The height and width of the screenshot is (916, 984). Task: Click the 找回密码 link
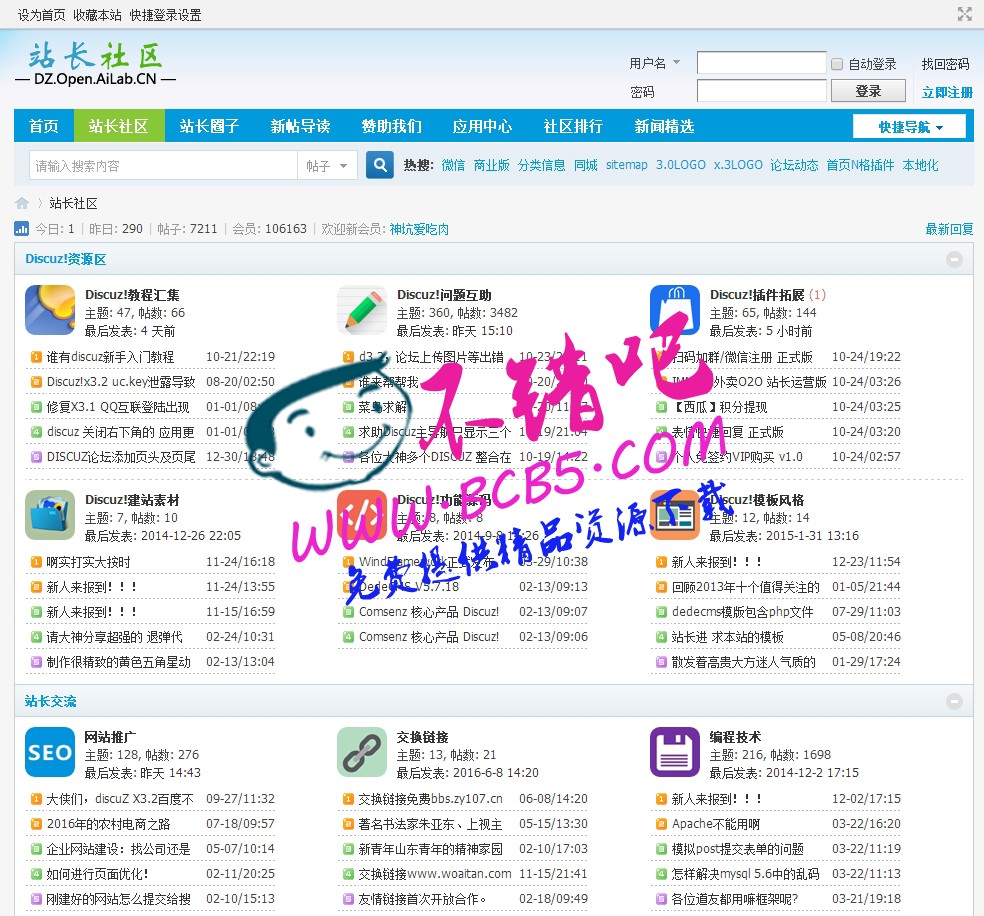coord(945,64)
